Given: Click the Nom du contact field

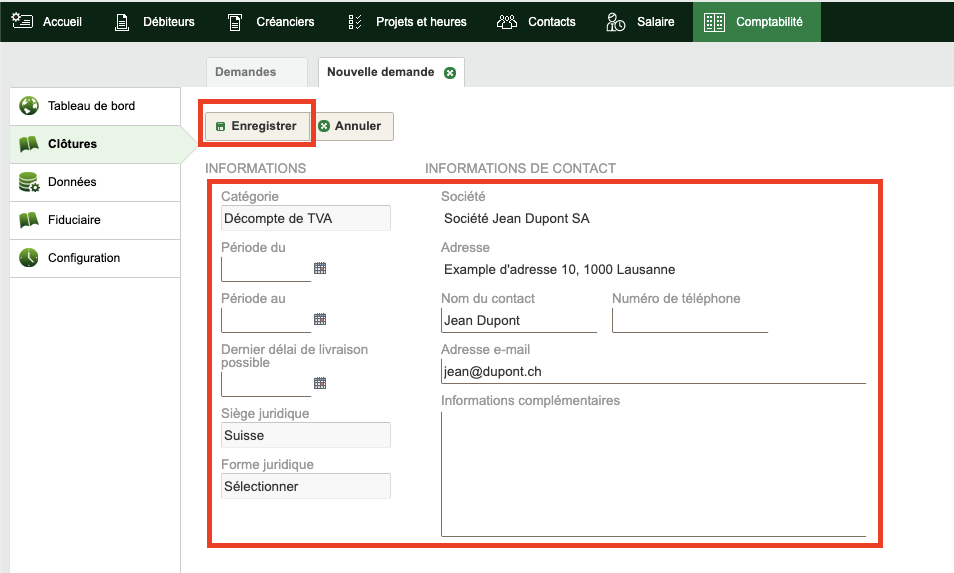Looking at the screenshot, I should pyautogui.click(x=518, y=321).
